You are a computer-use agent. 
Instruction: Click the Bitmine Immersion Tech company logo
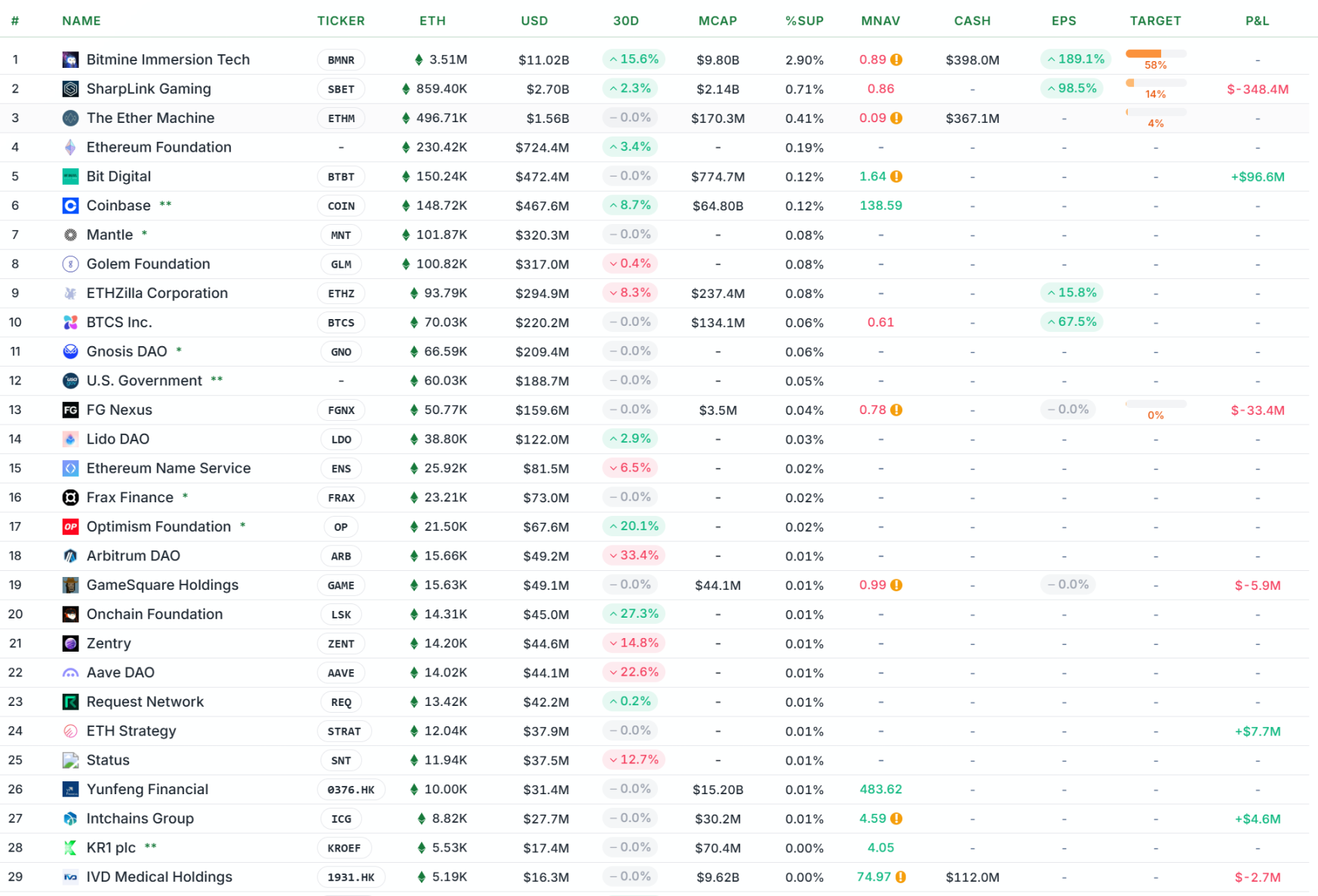(x=70, y=60)
